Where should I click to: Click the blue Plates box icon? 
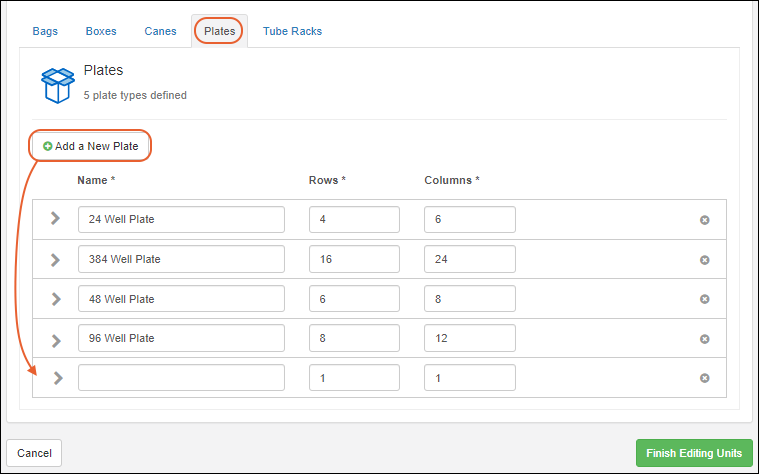[x=58, y=85]
